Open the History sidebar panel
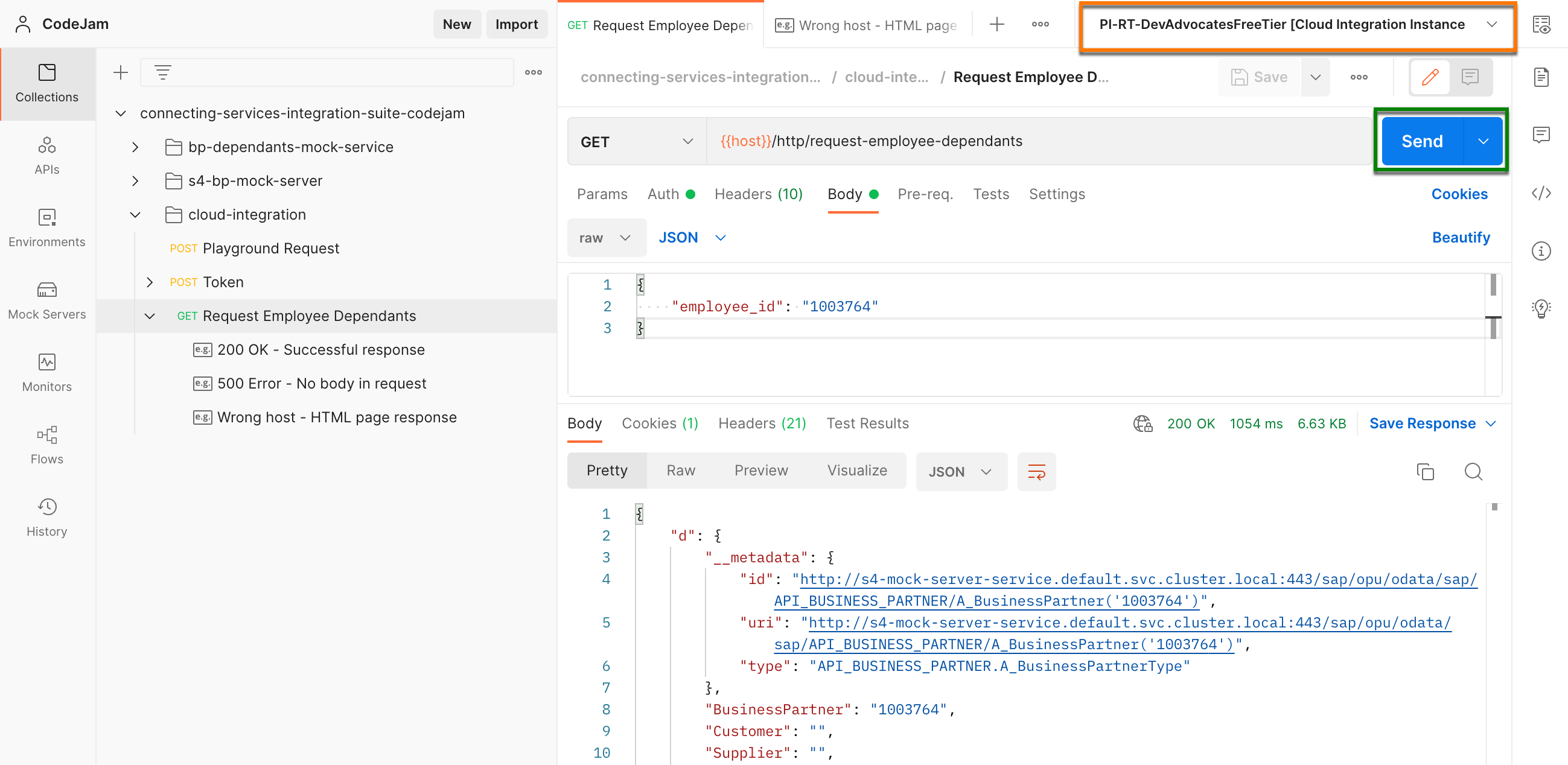The width and height of the screenshot is (1568, 765). point(47,518)
